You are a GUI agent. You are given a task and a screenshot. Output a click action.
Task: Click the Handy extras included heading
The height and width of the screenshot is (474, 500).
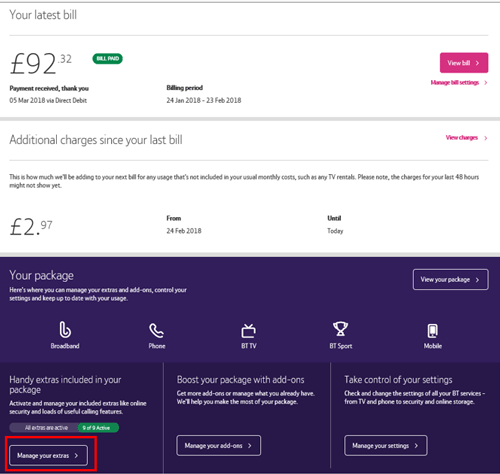pyautogui.click(x=65, y=384)
